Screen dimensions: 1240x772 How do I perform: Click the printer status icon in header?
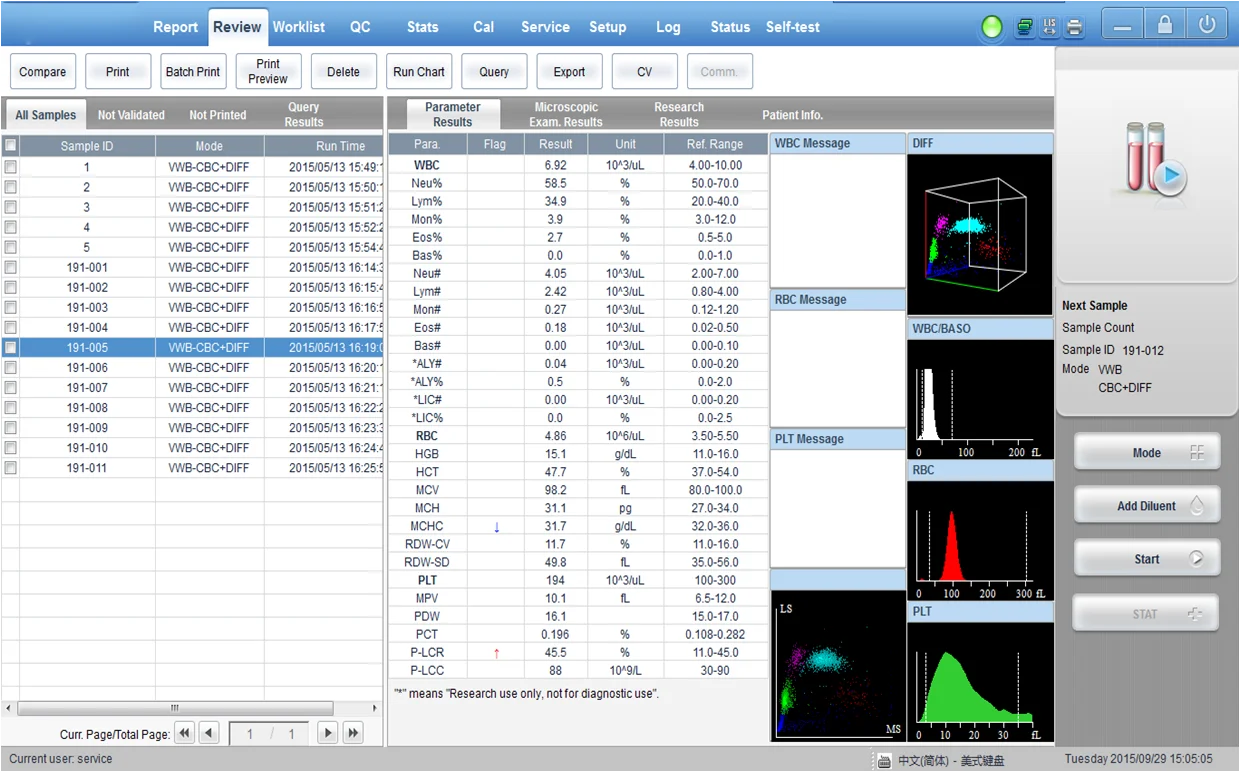(1075, 27)
